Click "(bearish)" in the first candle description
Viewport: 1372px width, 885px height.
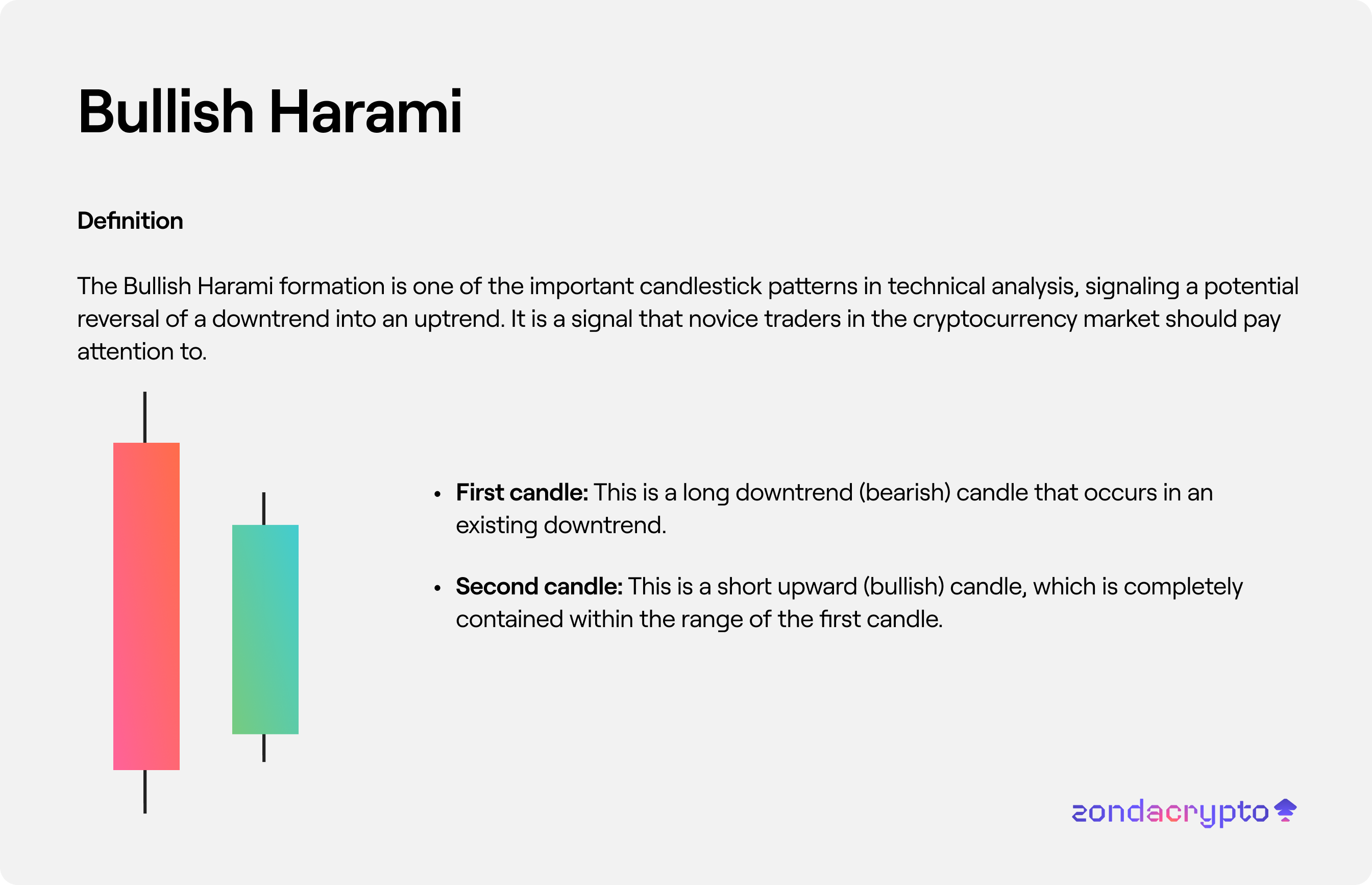[x=904, y=493]
